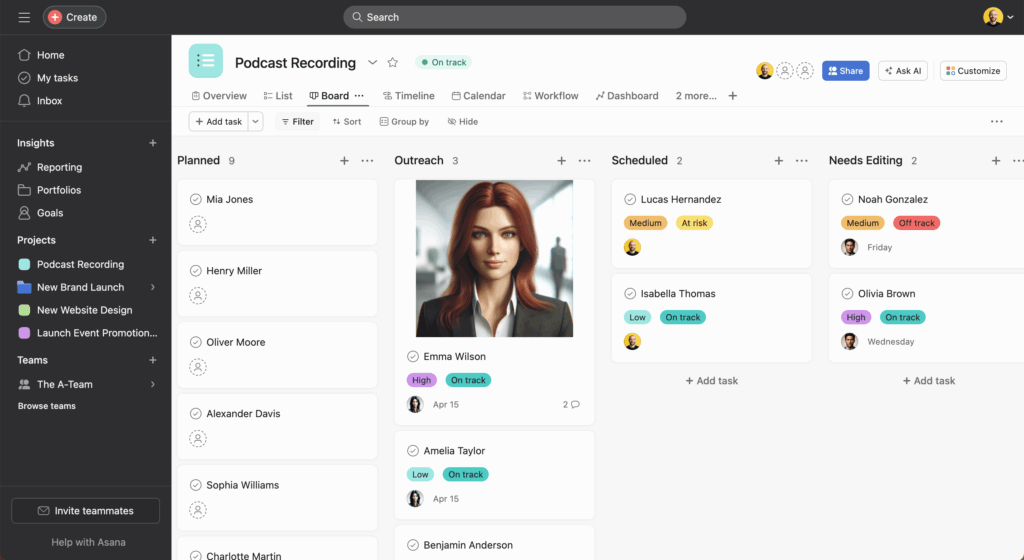Screen dimensions: 1024x560
Task: Expand the New Brand Launch folder
Action: [153, 287]
